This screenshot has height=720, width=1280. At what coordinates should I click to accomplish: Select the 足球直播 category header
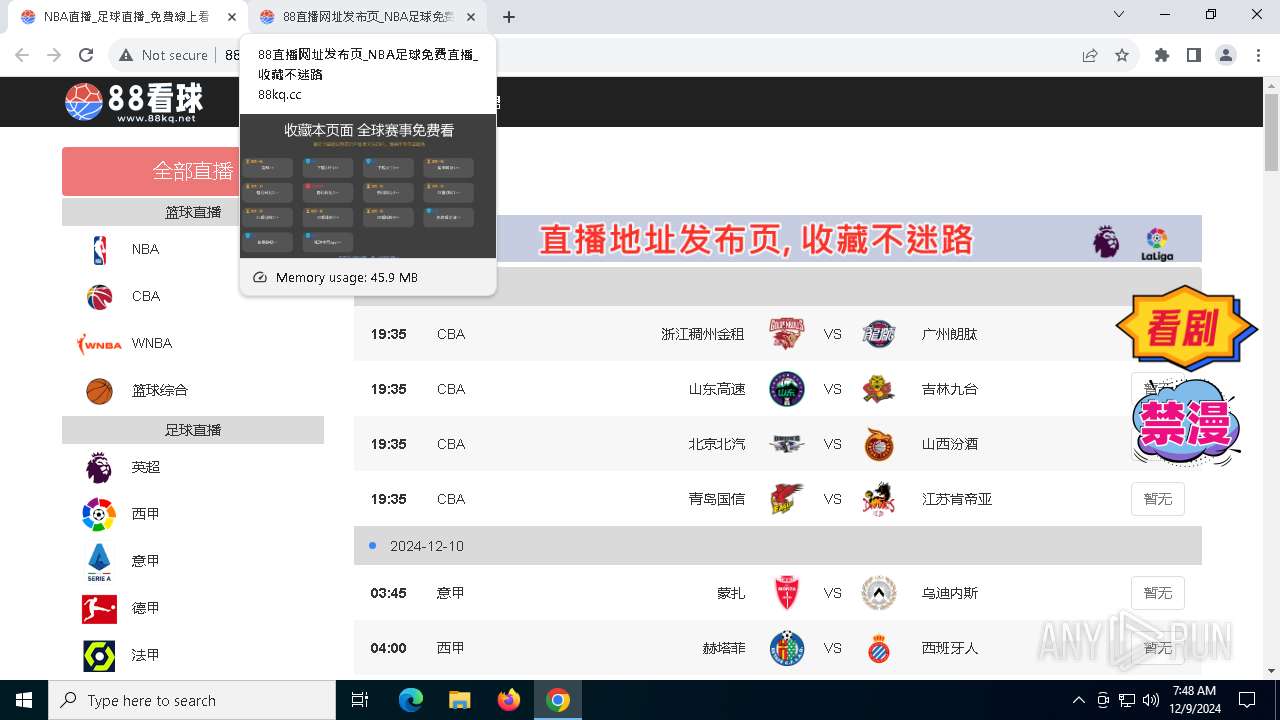pyautogui.click(x=193, y=430)
